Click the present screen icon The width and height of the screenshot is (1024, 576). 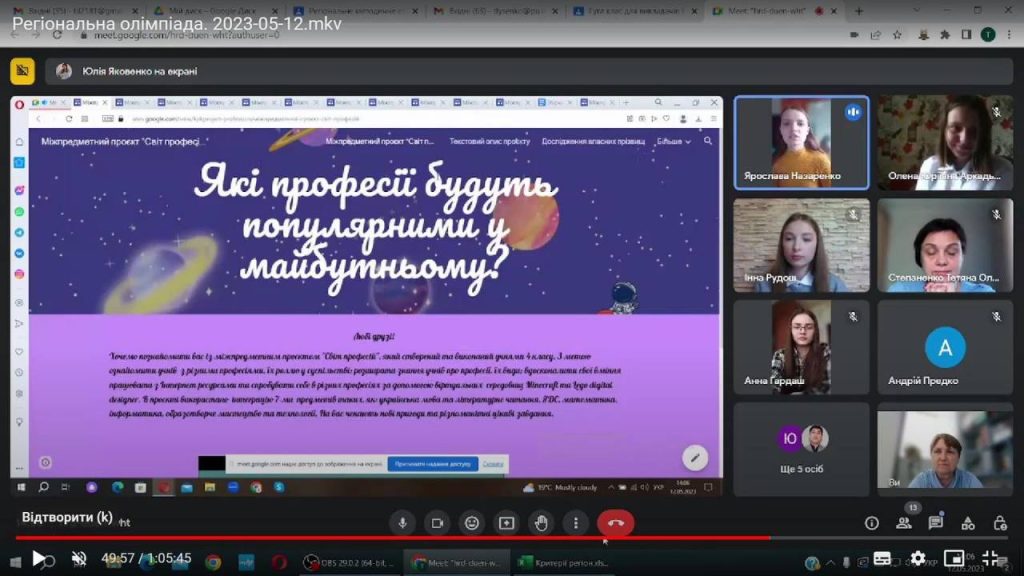coord(506,523)
